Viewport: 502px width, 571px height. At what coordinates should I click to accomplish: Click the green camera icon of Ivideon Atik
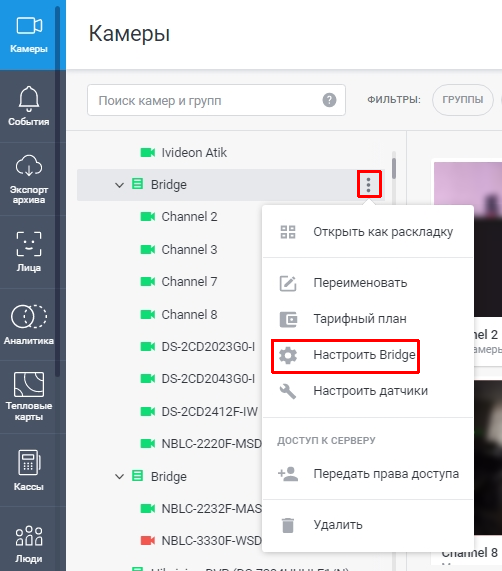148,152
